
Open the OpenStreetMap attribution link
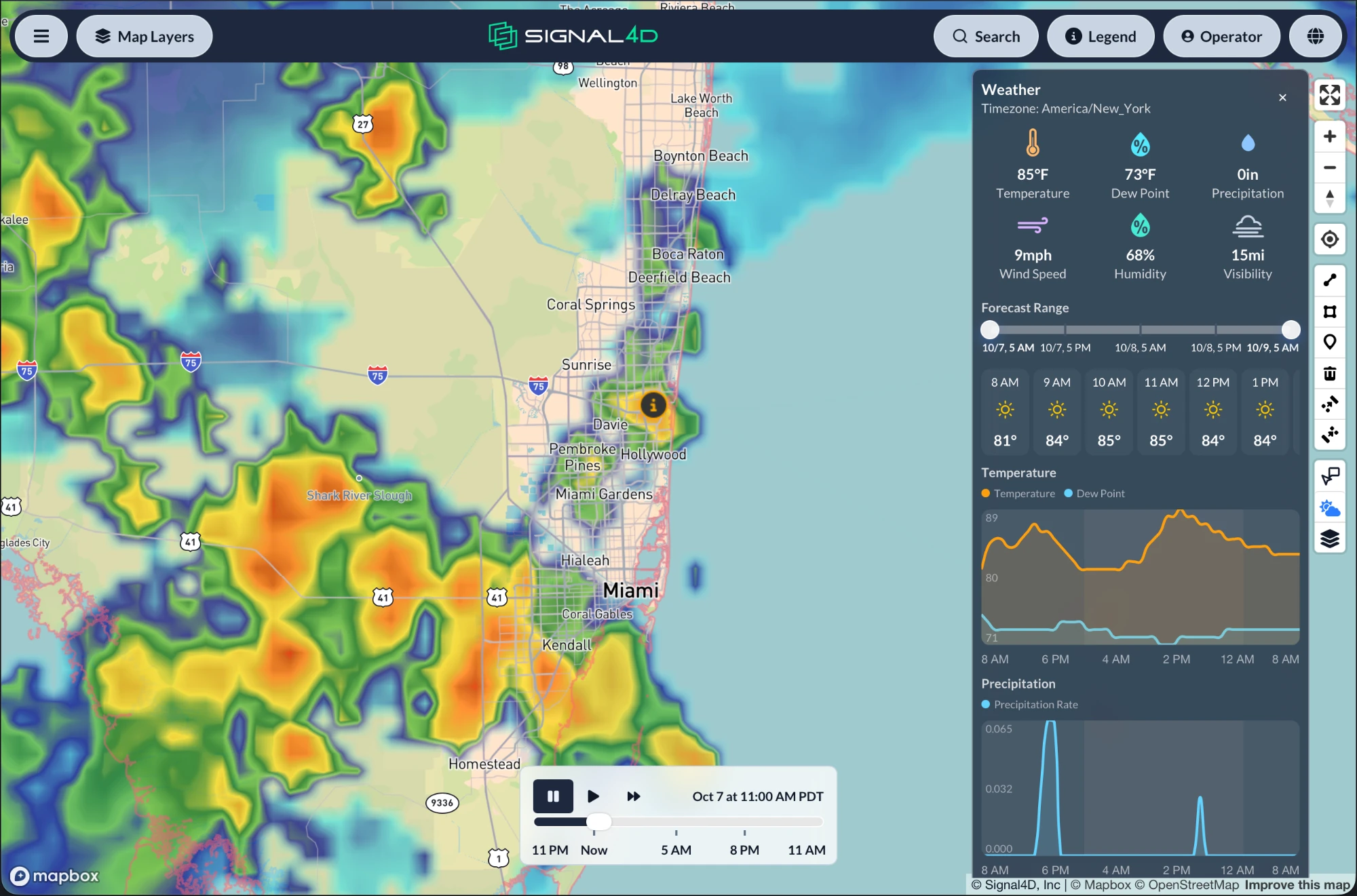1187,885
